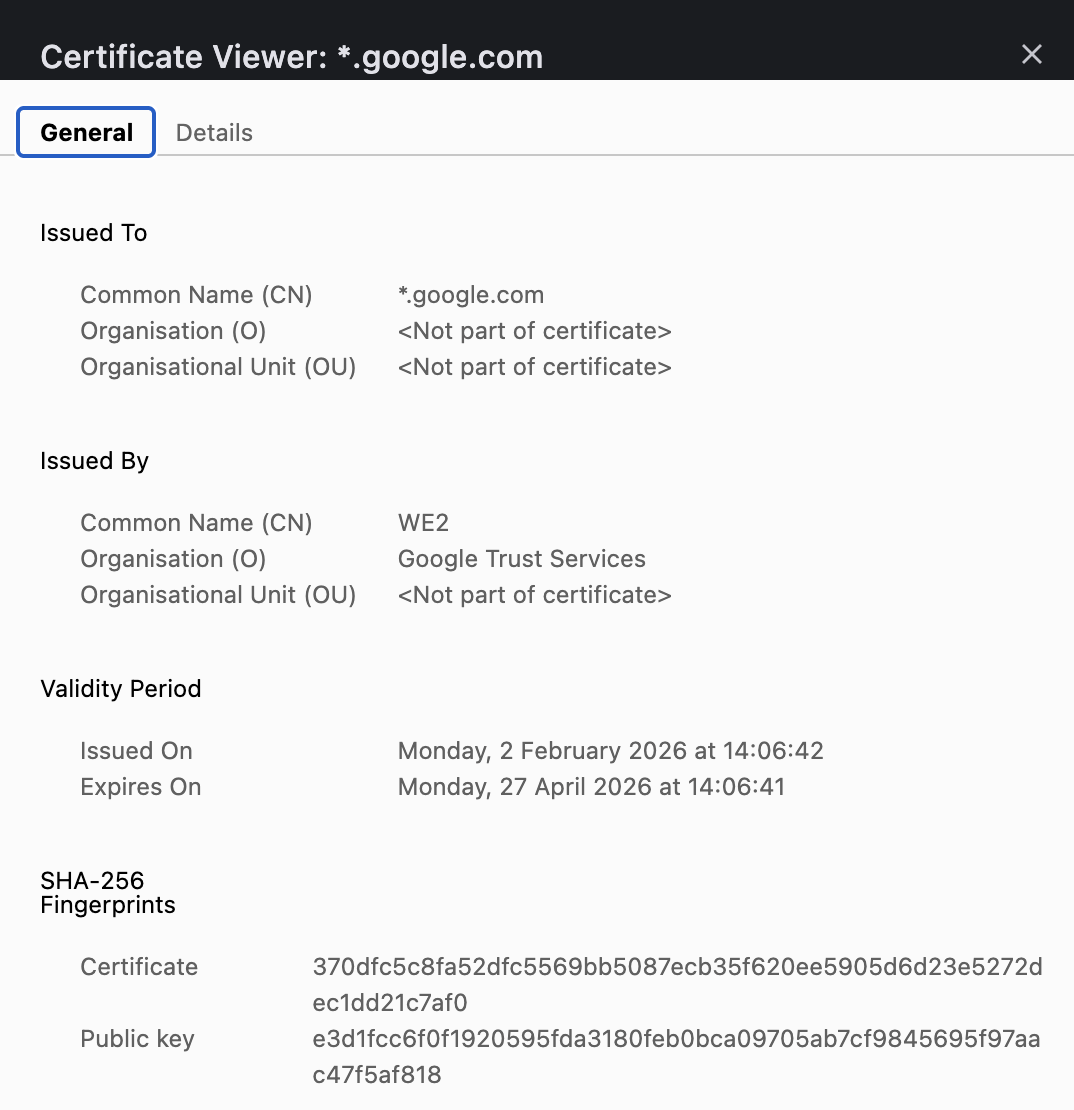Click the Issued To section heading

pyautogui.click(x=93, y=232)
